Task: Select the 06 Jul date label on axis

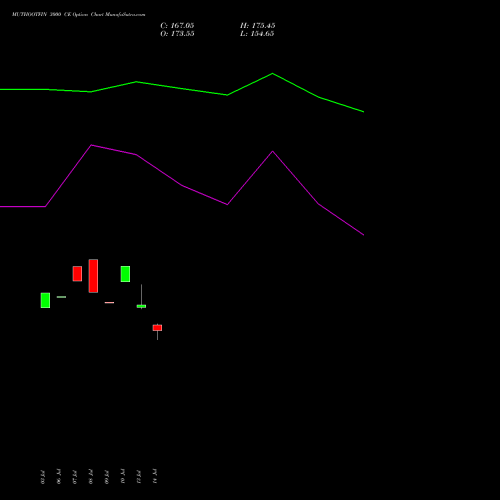Action: [59, 477]
